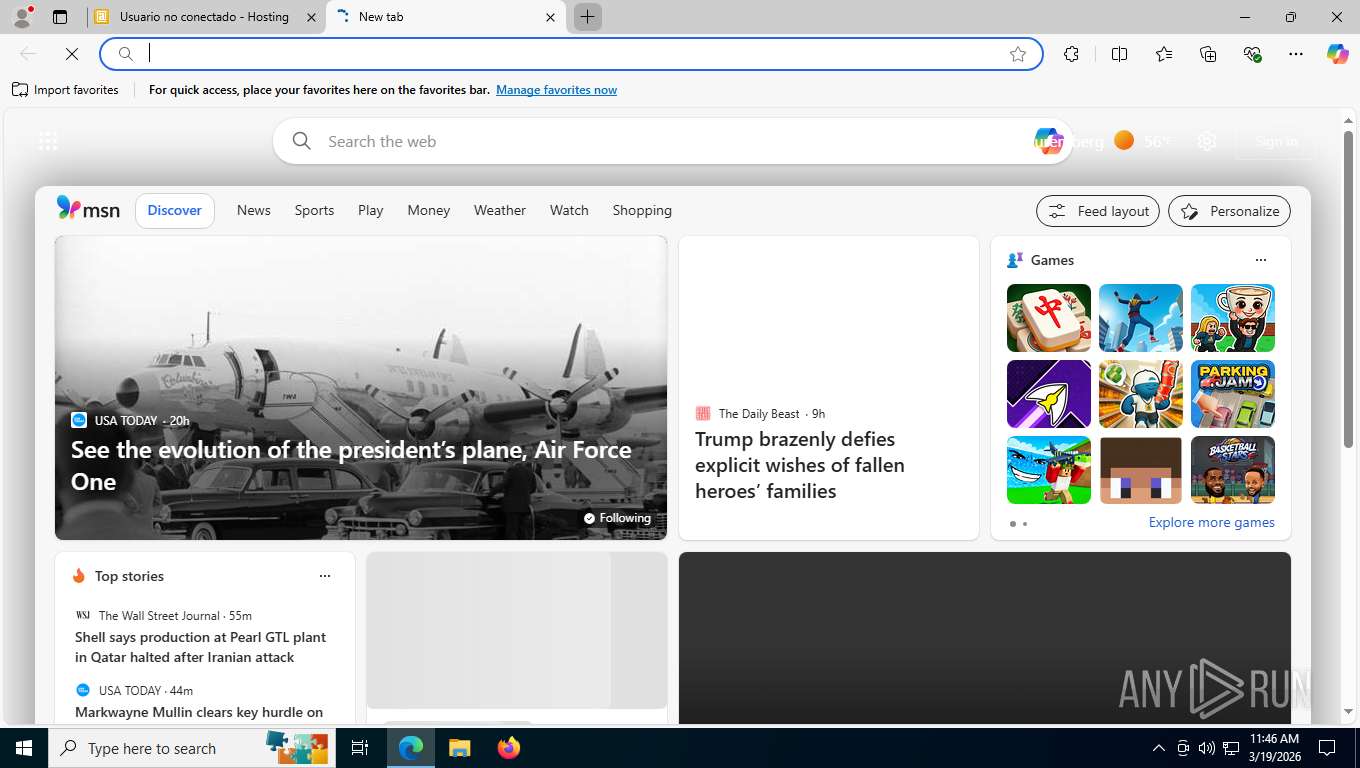The image size is (1360, 768).
Task: Open Settings and more ellipsis menu
Action: click(1296, 54)
